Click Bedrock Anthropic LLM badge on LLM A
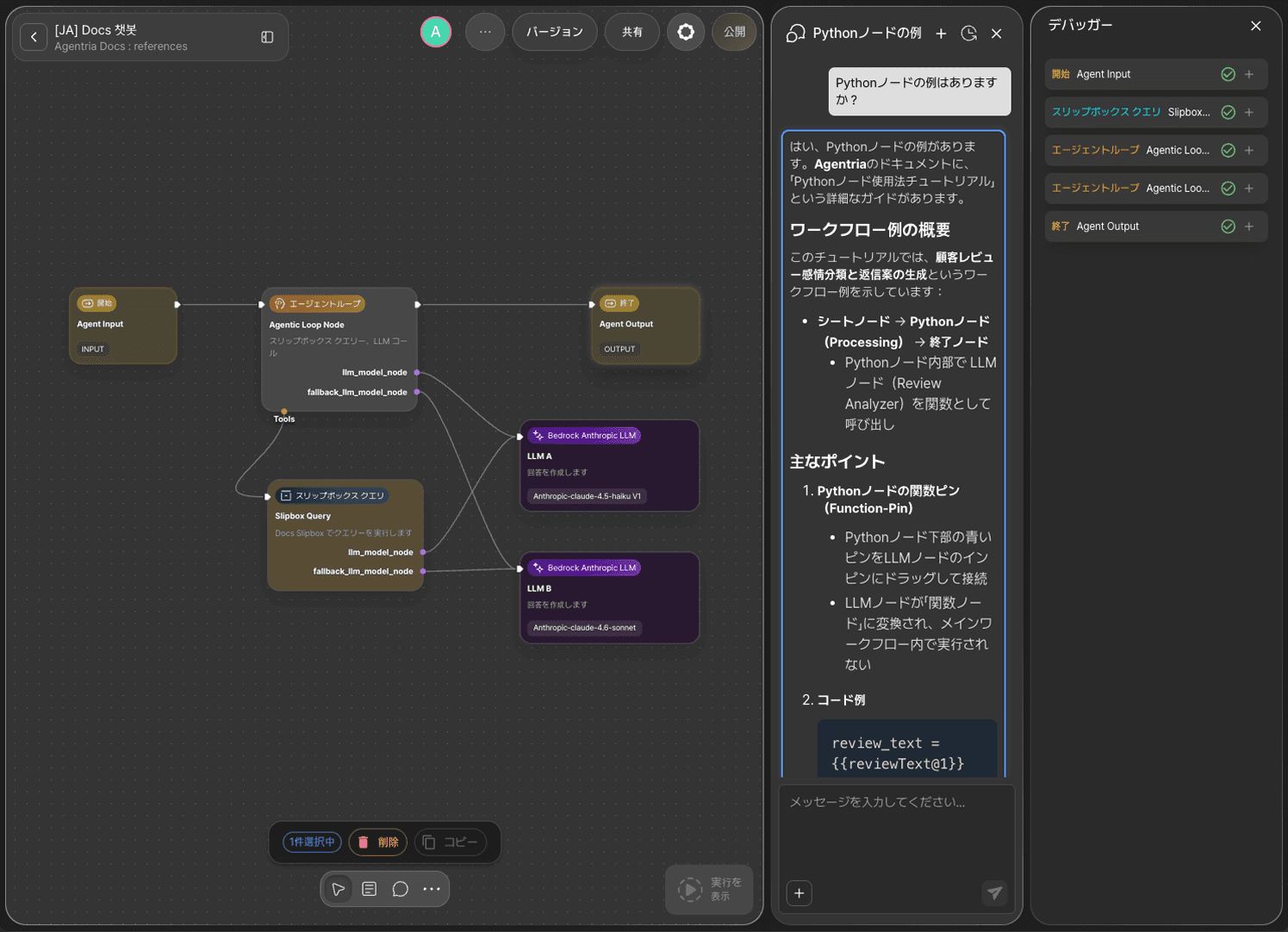This screenshot has height=932, width=1288. point(585,436)
